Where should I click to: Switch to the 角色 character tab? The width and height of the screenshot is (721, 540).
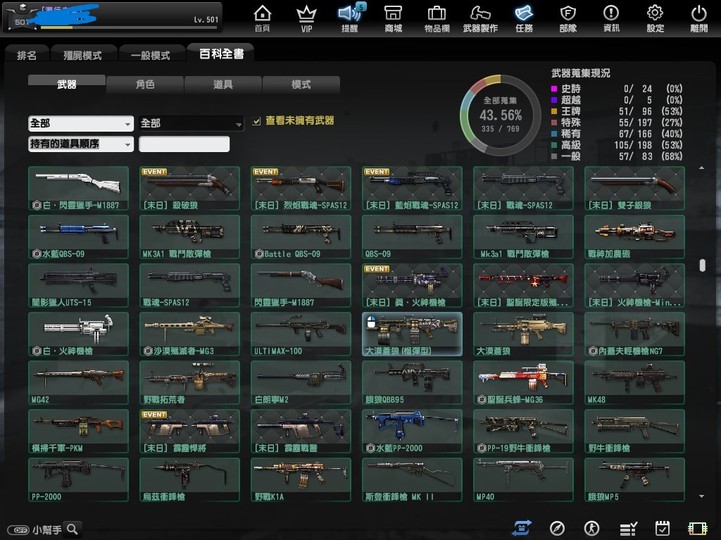tap(145, 85)
